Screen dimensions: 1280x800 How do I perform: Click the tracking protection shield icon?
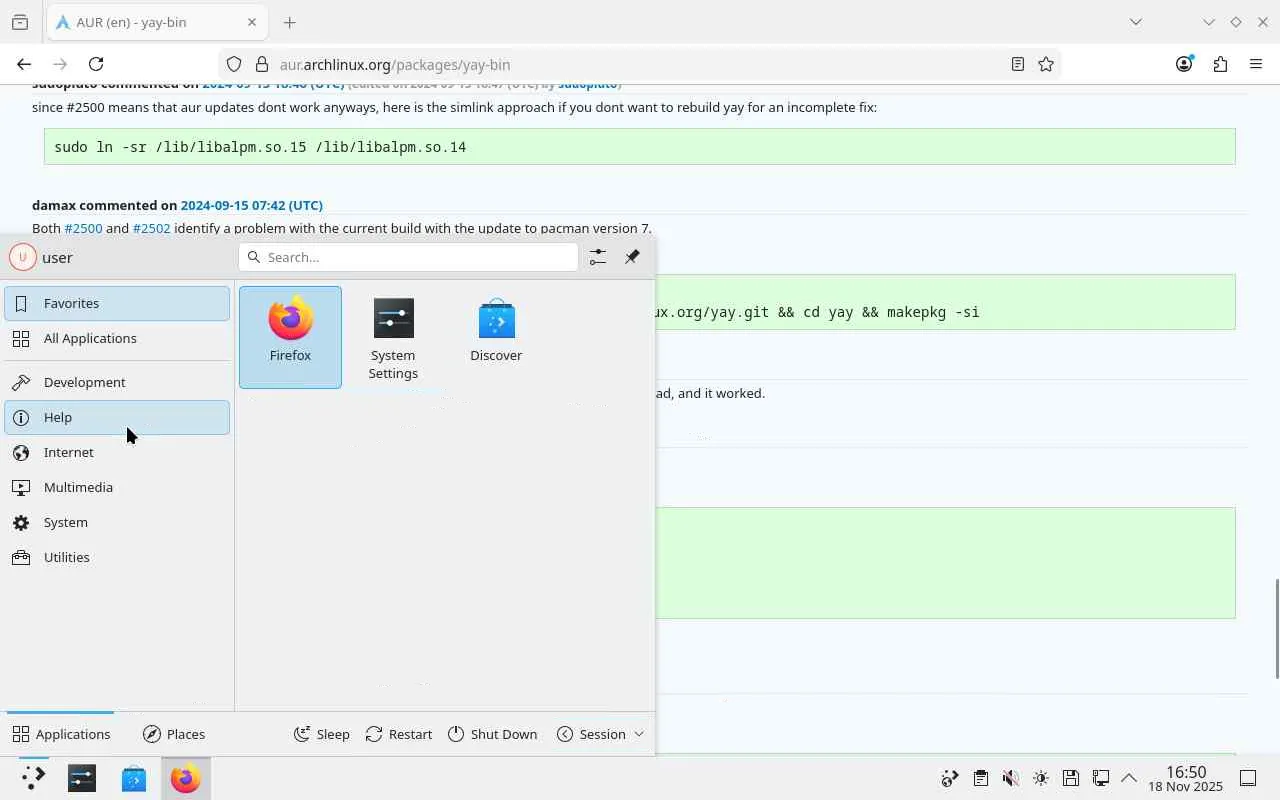click(234, 64)
